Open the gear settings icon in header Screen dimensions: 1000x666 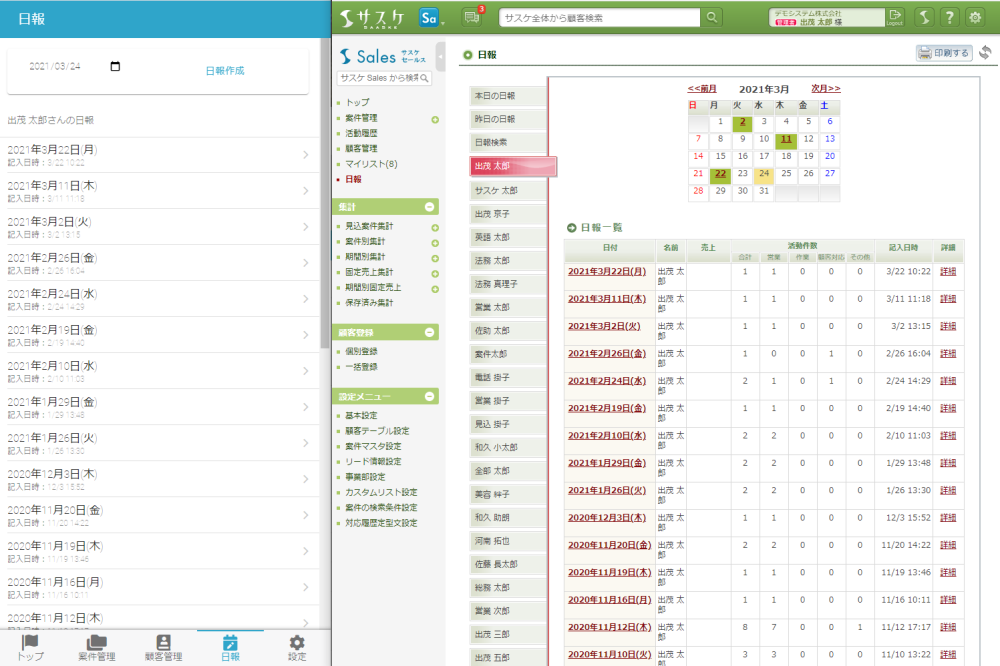tap(975, 17)
